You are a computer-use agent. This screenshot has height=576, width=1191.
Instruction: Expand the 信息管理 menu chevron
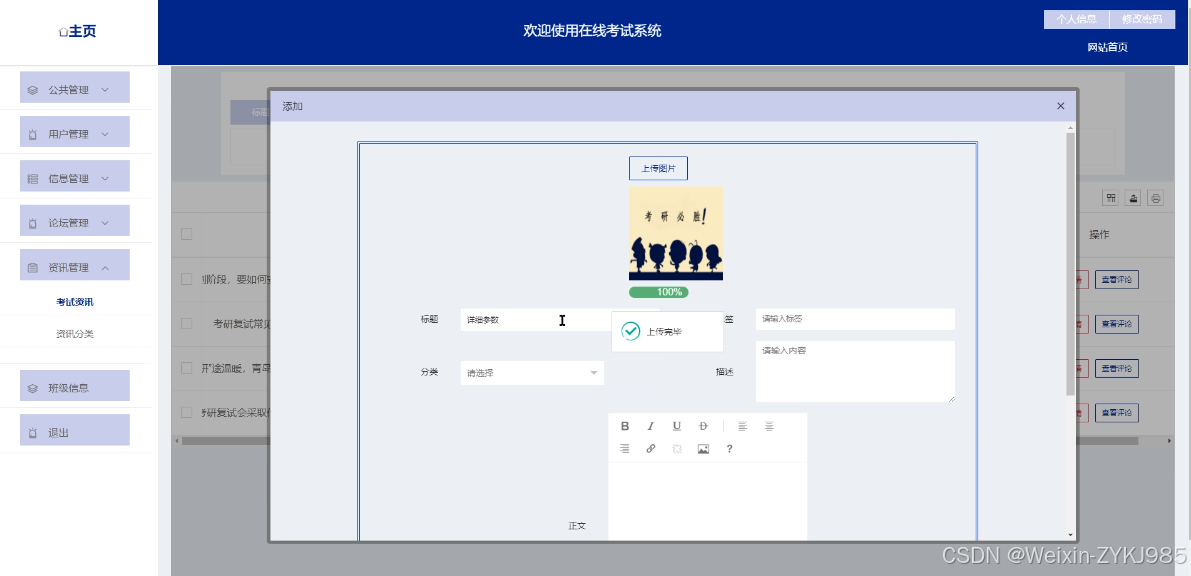(105, 179)
